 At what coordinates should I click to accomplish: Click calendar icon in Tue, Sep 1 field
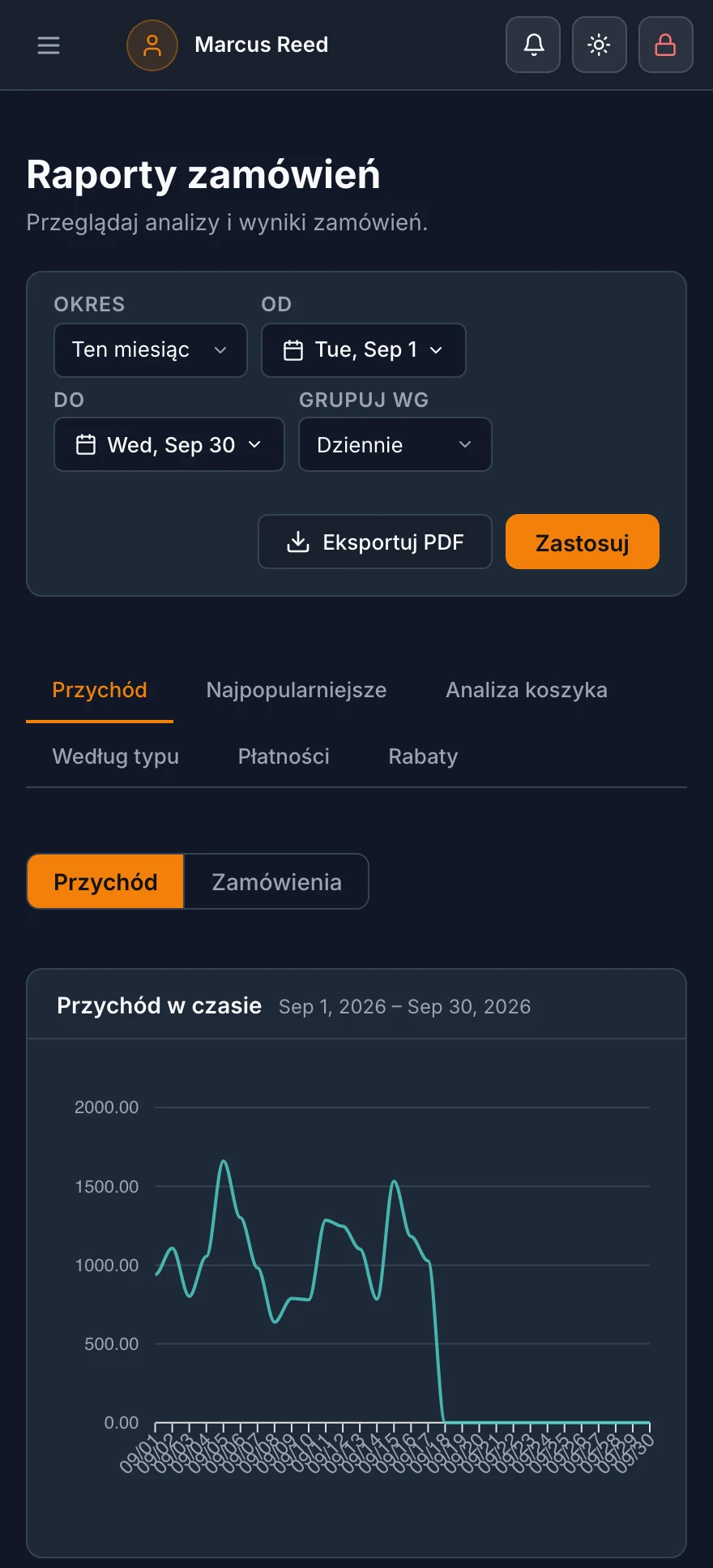click(x=293, y=350)
